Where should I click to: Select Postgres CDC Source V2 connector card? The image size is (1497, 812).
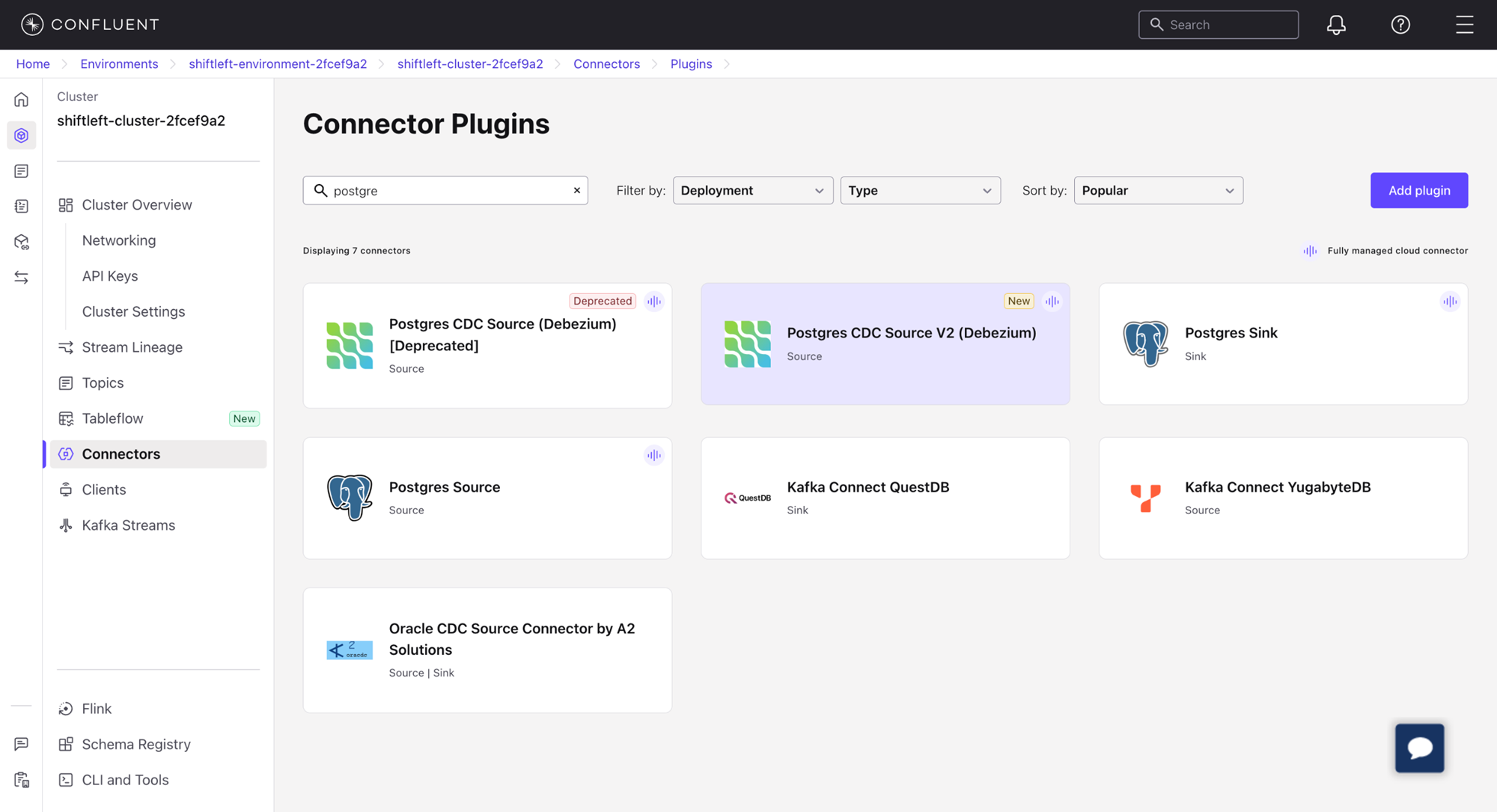885,344
